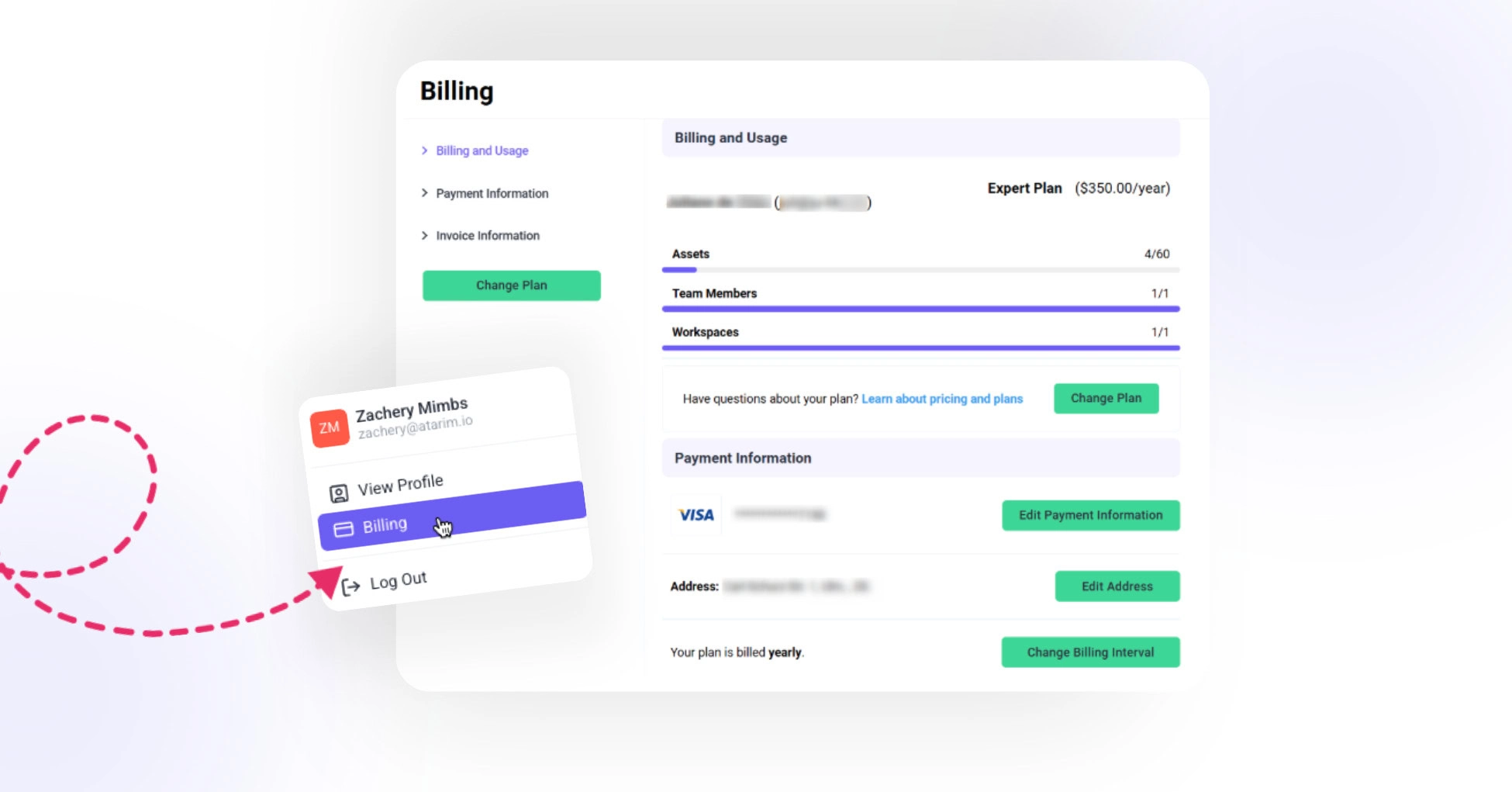This screenshot has height=792, width=1512.
Task: Click the Edit Address button
Action: click(1117, 586)
